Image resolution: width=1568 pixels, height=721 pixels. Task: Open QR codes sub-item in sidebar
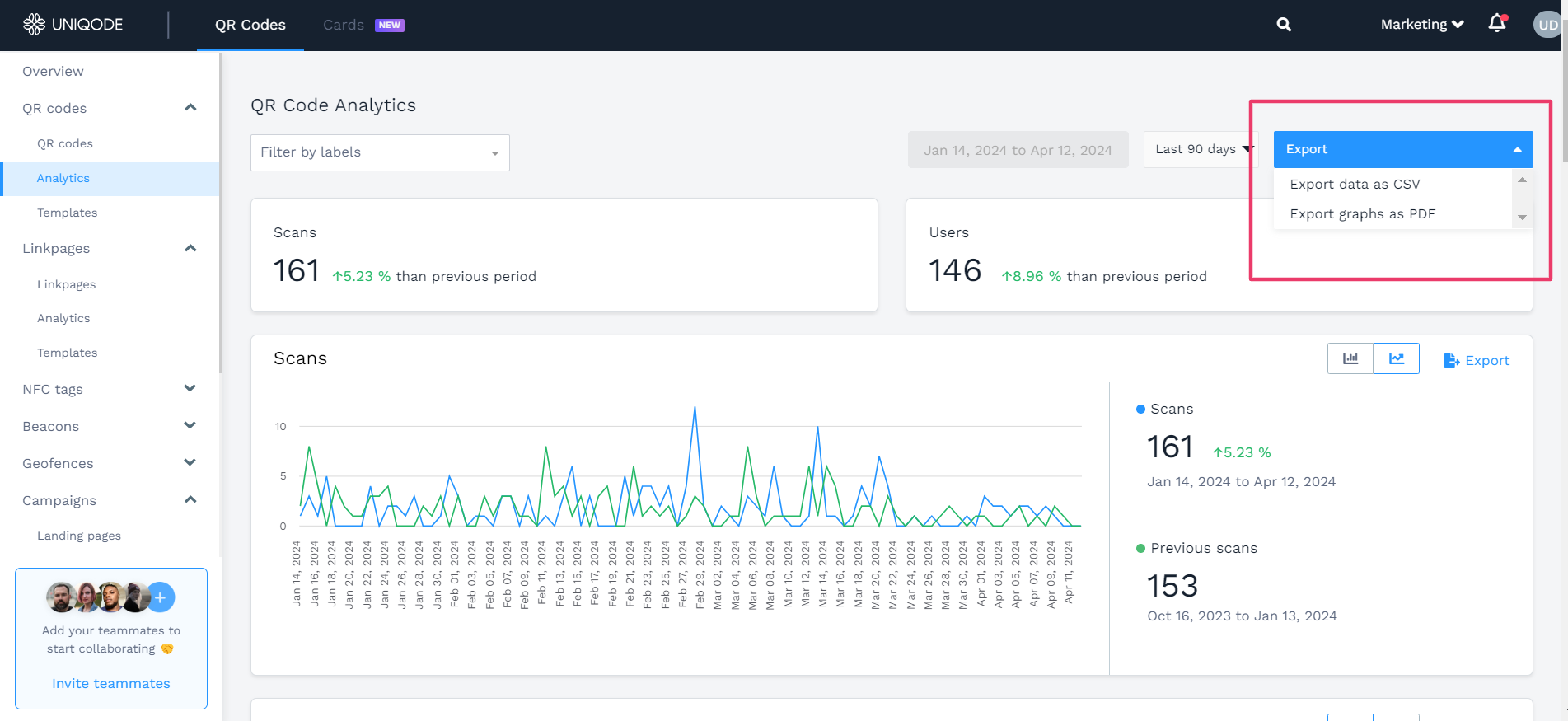click(x=65, y=143)
